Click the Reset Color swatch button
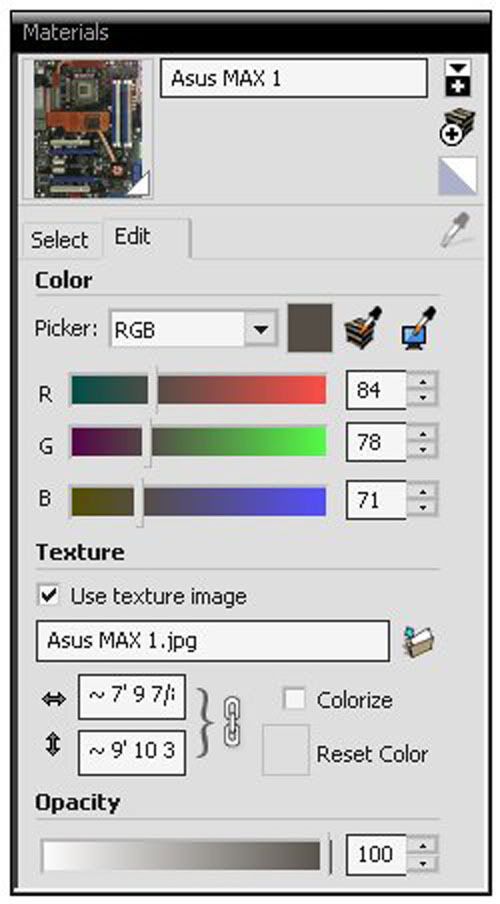This screenshot has height=904, width=500. (x=286, y=750)
